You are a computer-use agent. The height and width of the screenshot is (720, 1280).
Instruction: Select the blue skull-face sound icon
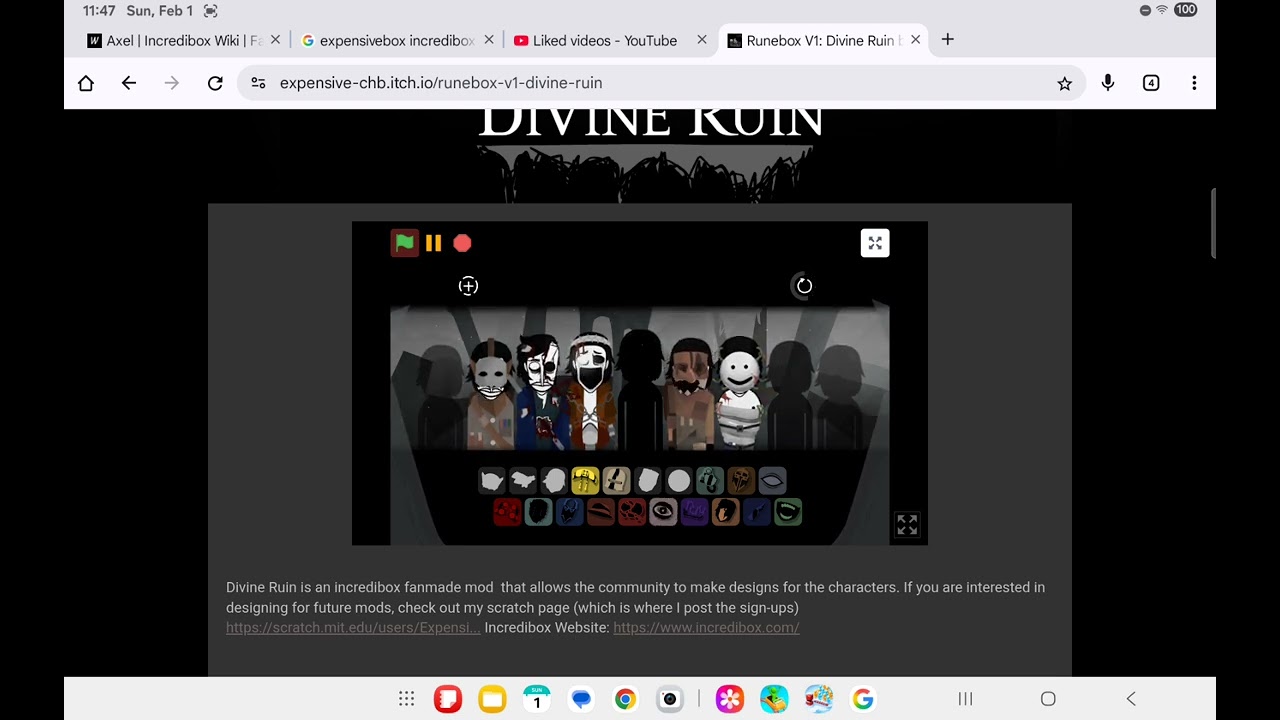point(569,512)
